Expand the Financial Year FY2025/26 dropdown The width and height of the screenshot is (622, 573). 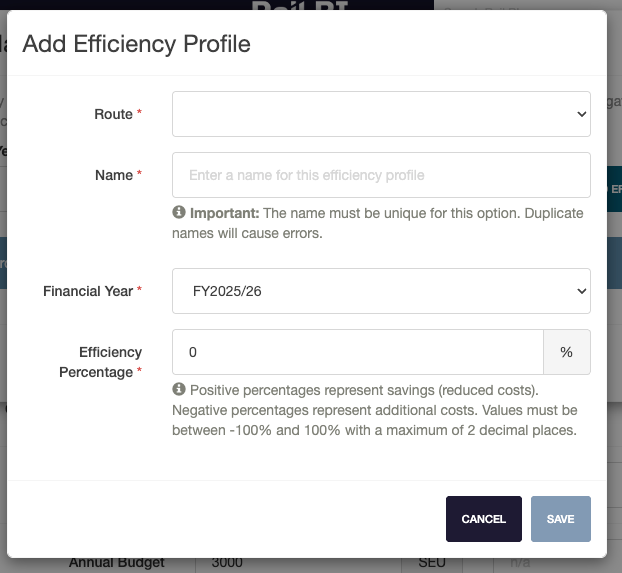(381, 291)
